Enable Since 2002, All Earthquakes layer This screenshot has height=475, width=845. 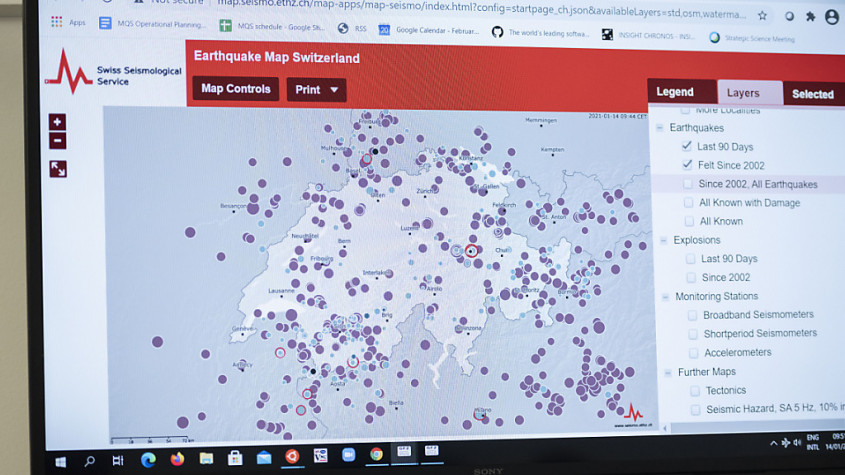(x=688, y=184)
